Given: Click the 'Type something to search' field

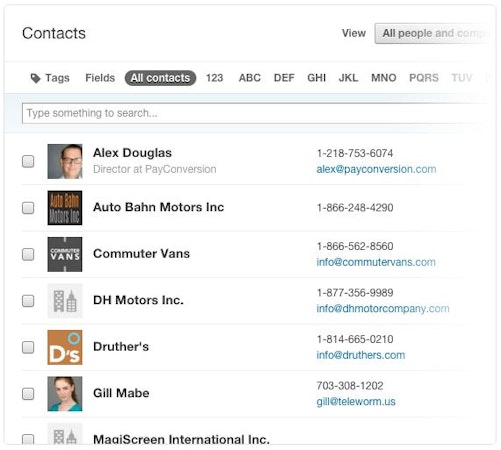Looking at the screenshot, I should pyautogui.click(x=255, y=113).
